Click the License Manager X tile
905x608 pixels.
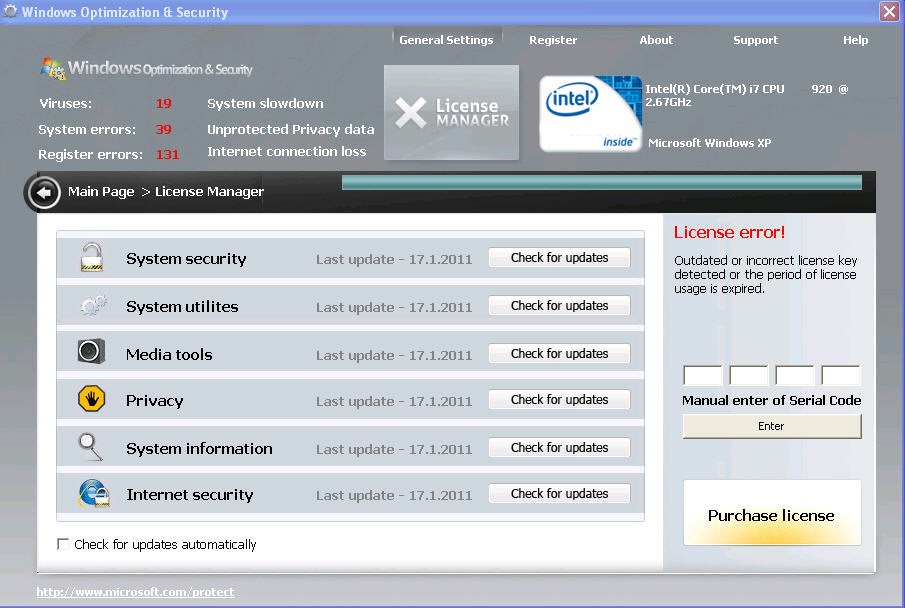(451, 113)
